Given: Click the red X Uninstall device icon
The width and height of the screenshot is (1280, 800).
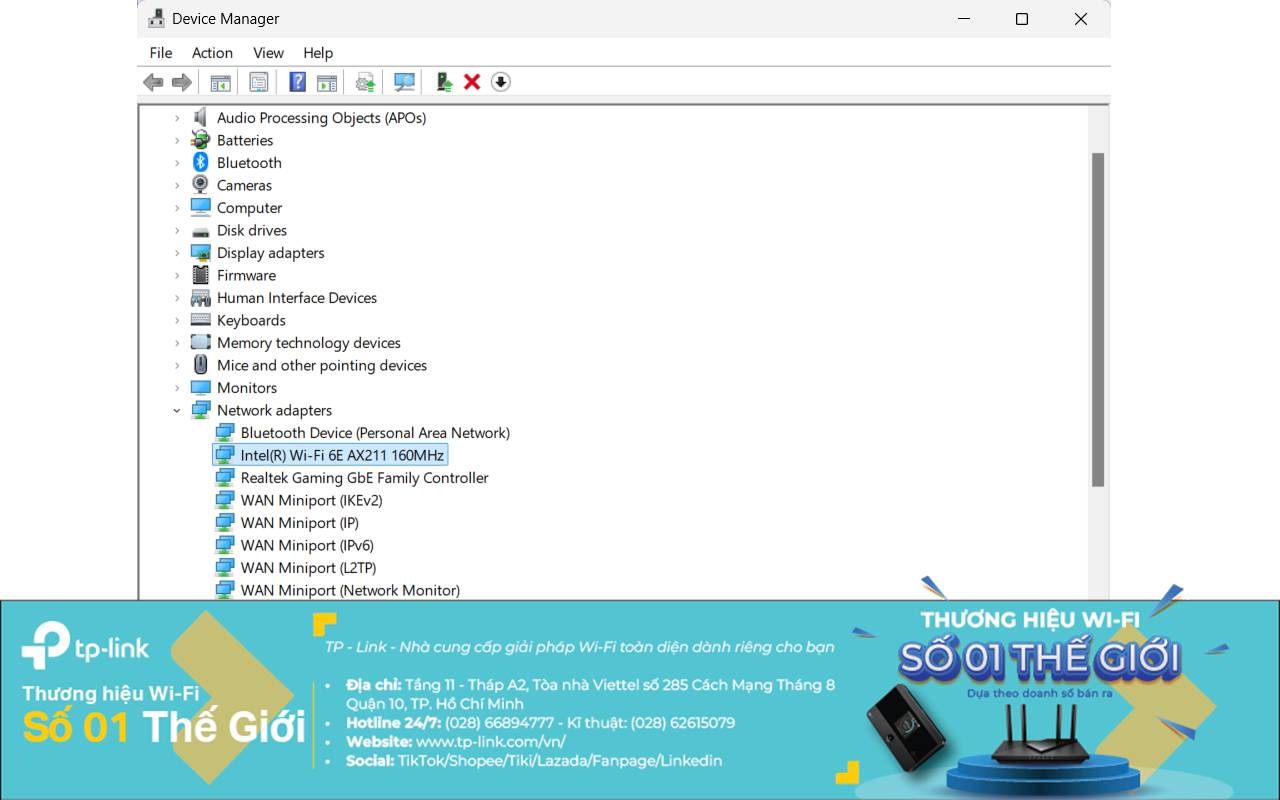Looking at the screenshot, I should point(472,82).
